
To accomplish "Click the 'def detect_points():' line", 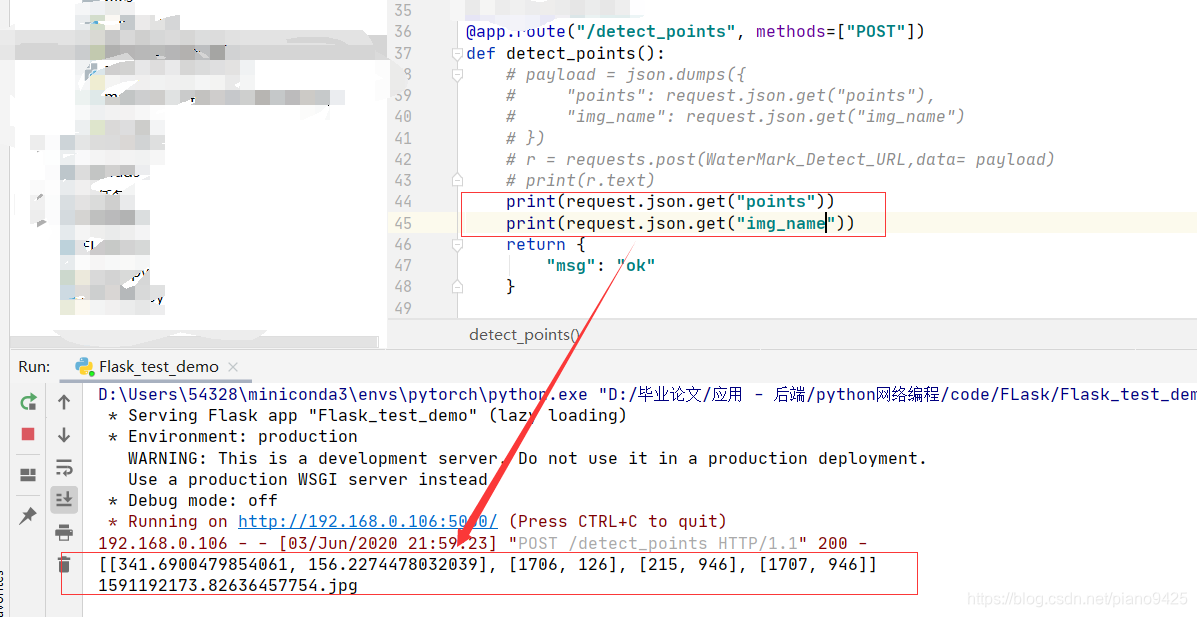I will pyautogui.click(x=565, y=53).
